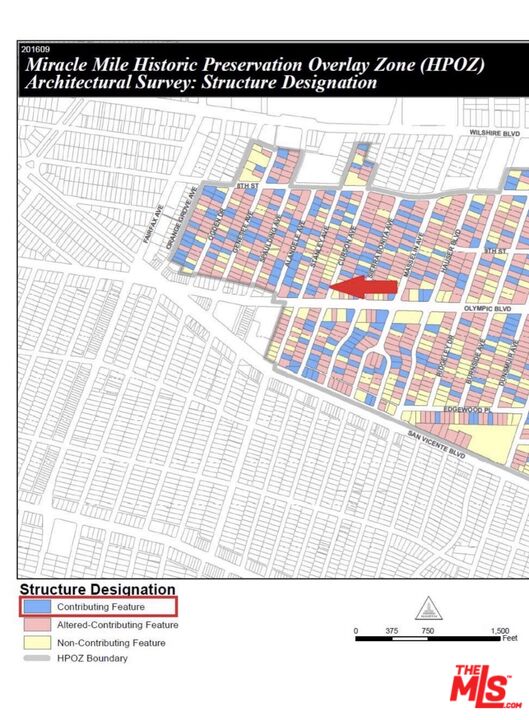Click the Olympic Blvd street label
This screenshot has width=529, height=720.
pyautogui.click(x=487, y=308)
